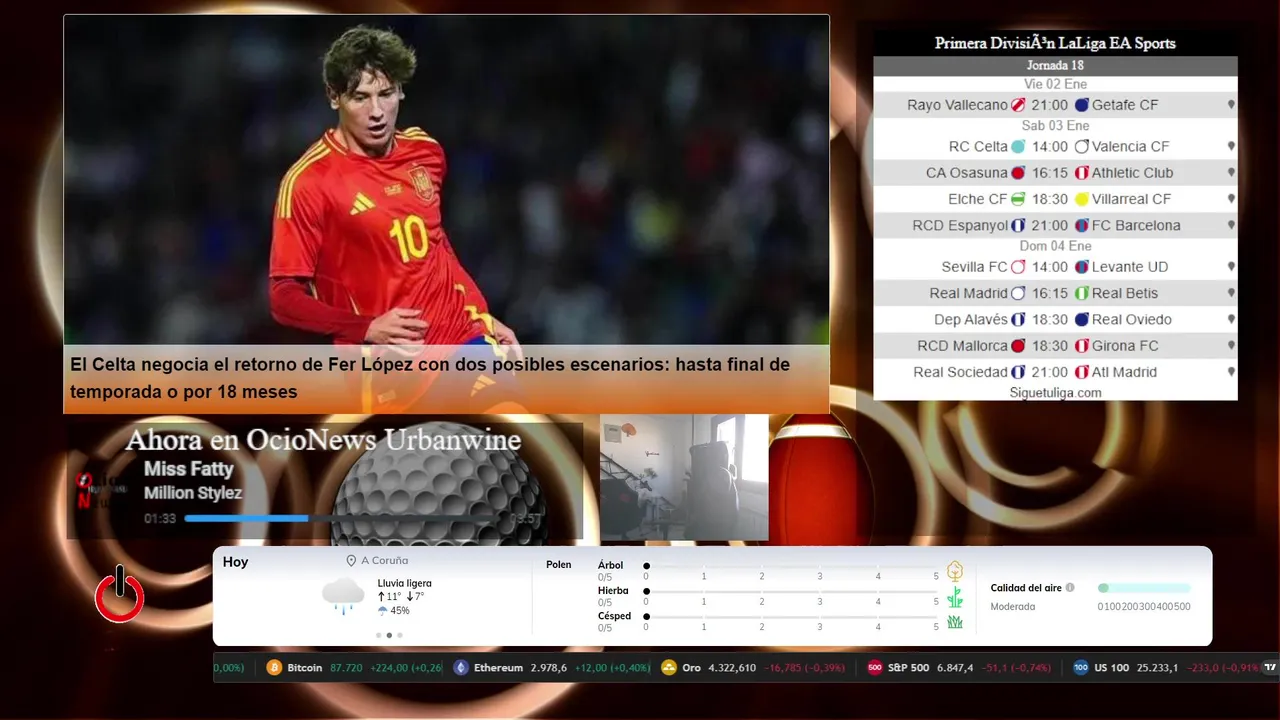Click the info icon next to Calidad del aire
Image resolution: width=1280 pixels, height=720 pixels.
click(1070, 588)
